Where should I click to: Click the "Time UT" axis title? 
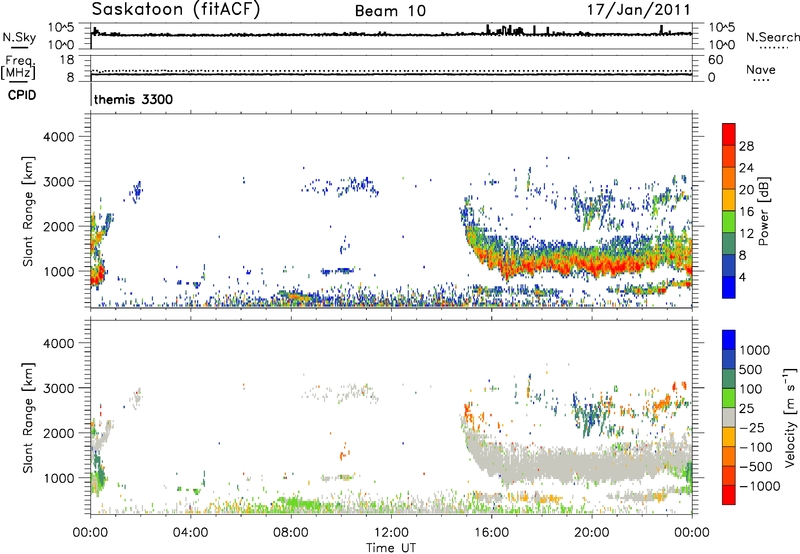tap(391, 548)
